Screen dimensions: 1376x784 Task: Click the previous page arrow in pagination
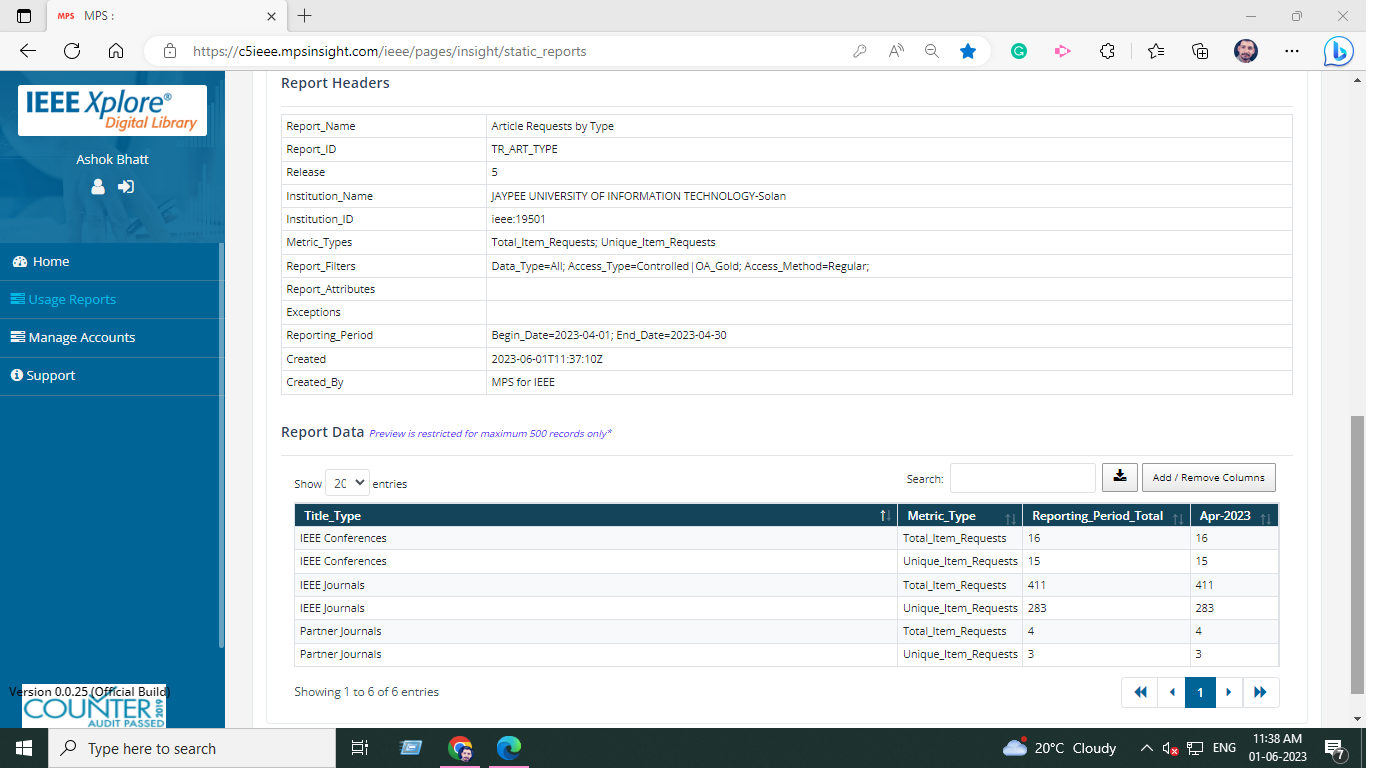[1171, 692]
